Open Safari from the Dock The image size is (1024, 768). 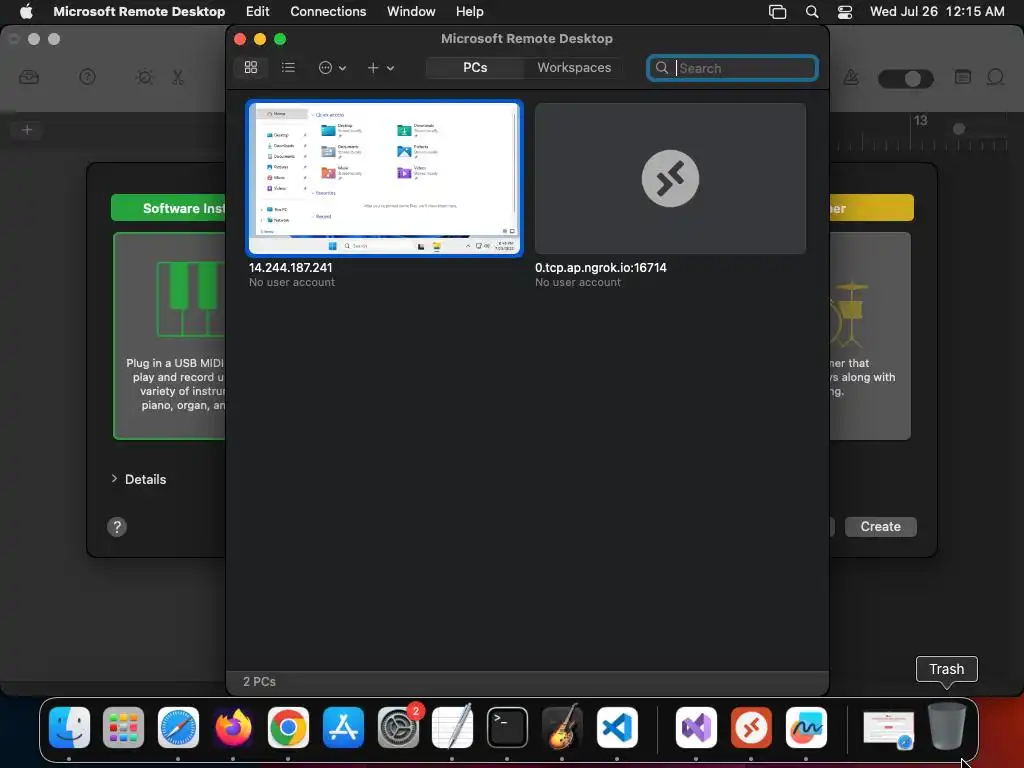pos(178,727)
